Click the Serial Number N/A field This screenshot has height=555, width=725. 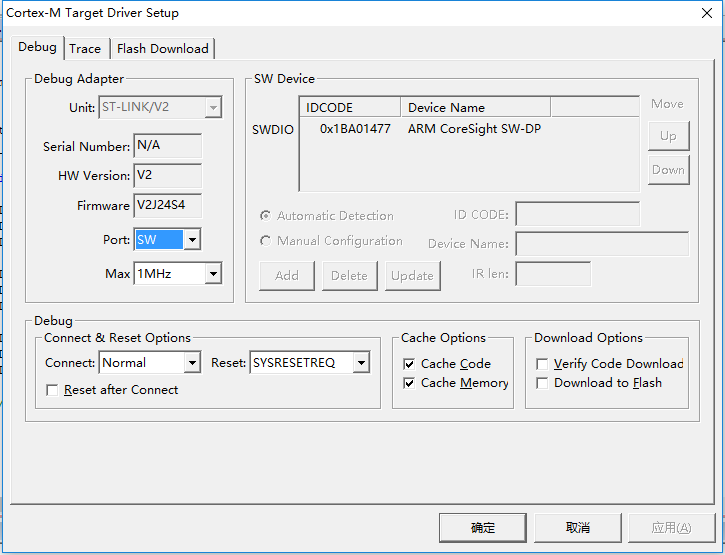pyautogui.click(x=167, y=146)
